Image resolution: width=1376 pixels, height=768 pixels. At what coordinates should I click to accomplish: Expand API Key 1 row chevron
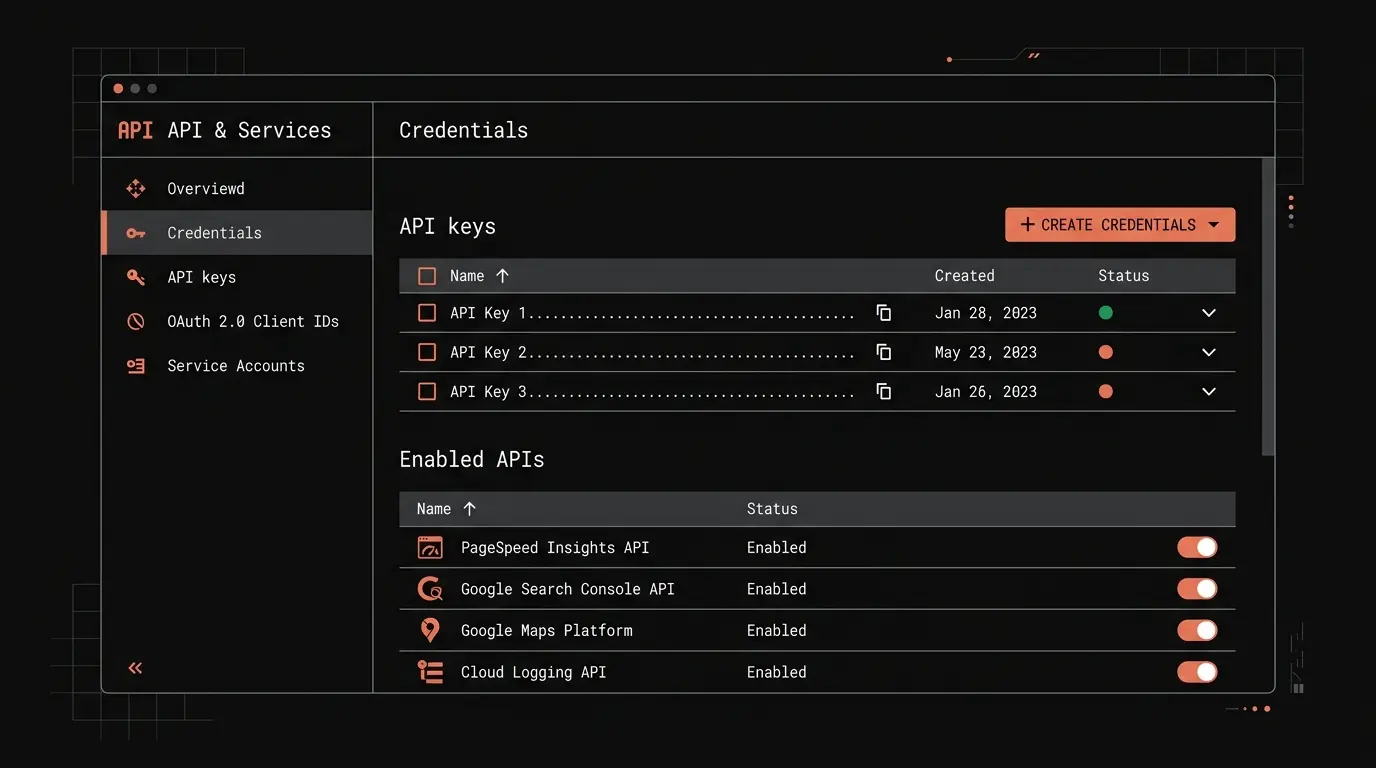1208,312
